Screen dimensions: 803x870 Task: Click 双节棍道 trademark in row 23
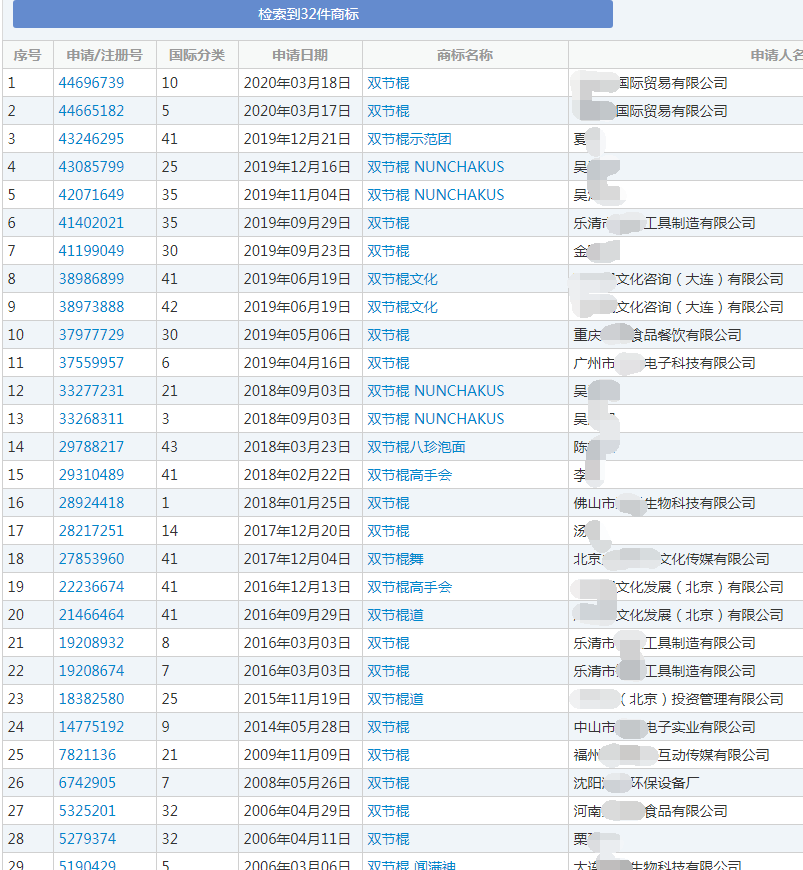tap(395, 699)
